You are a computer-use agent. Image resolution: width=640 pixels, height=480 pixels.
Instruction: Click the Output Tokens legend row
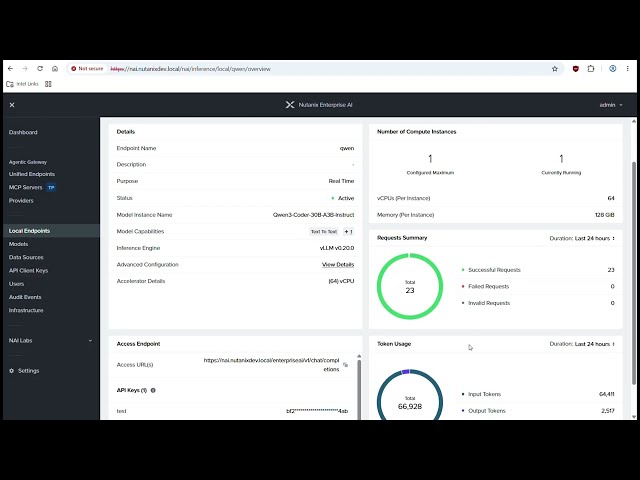click(538, 411)
